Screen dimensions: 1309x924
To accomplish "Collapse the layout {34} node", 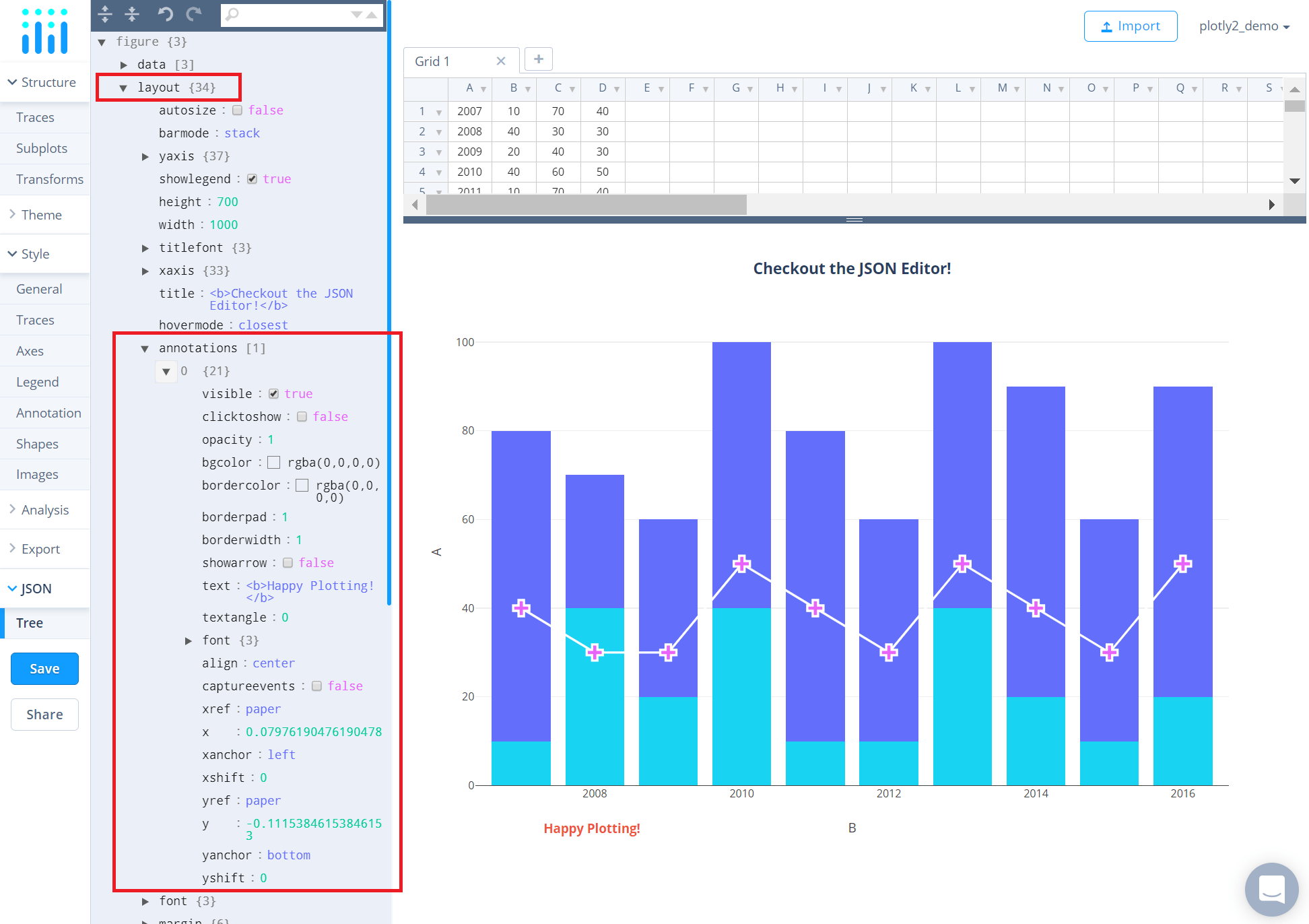I will coord(123,87).
